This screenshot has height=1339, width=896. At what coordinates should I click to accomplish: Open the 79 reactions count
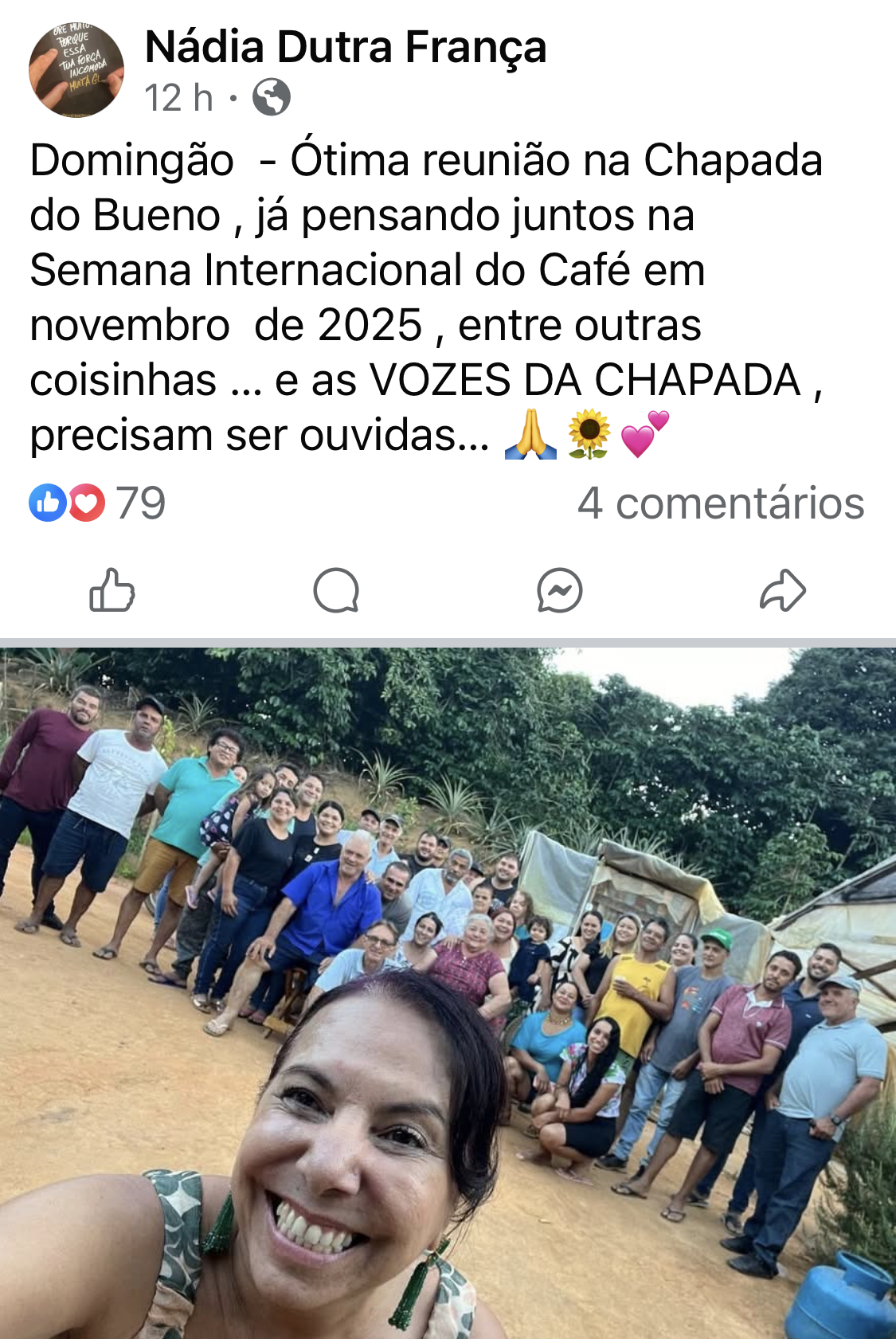[x=141, y=503]
